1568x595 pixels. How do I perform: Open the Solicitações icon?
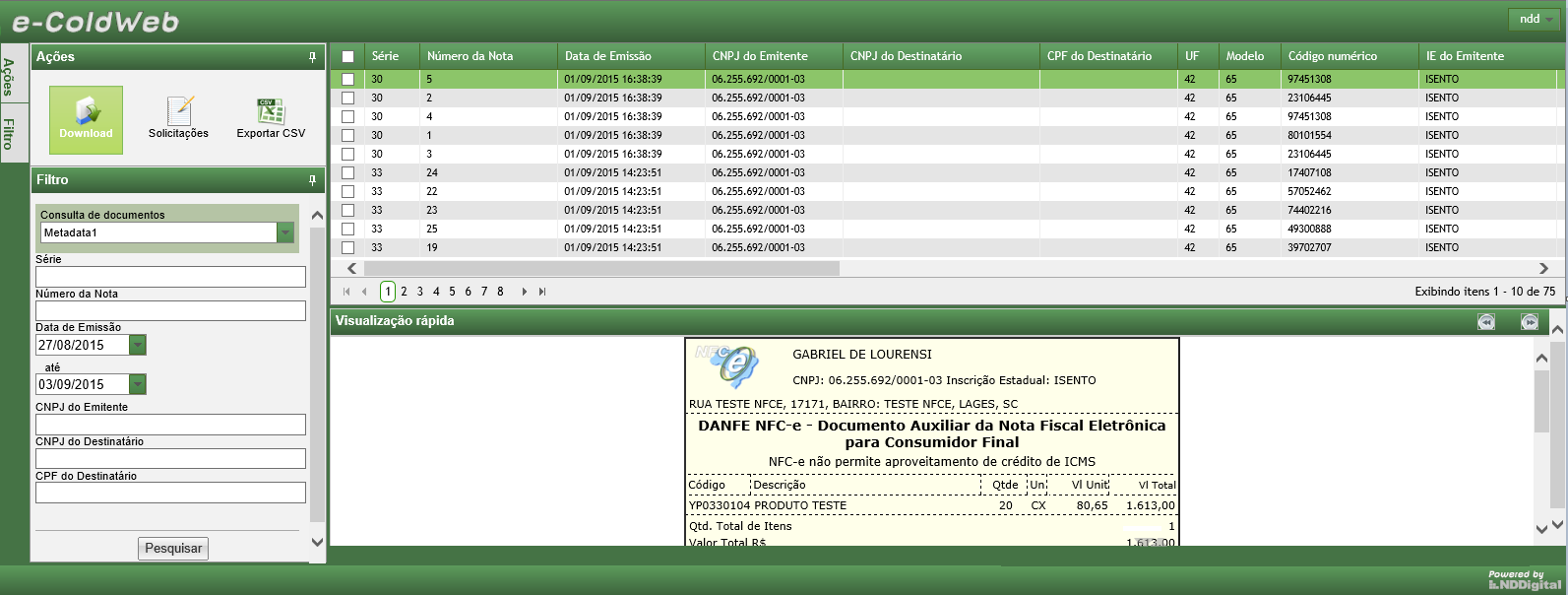178,117
